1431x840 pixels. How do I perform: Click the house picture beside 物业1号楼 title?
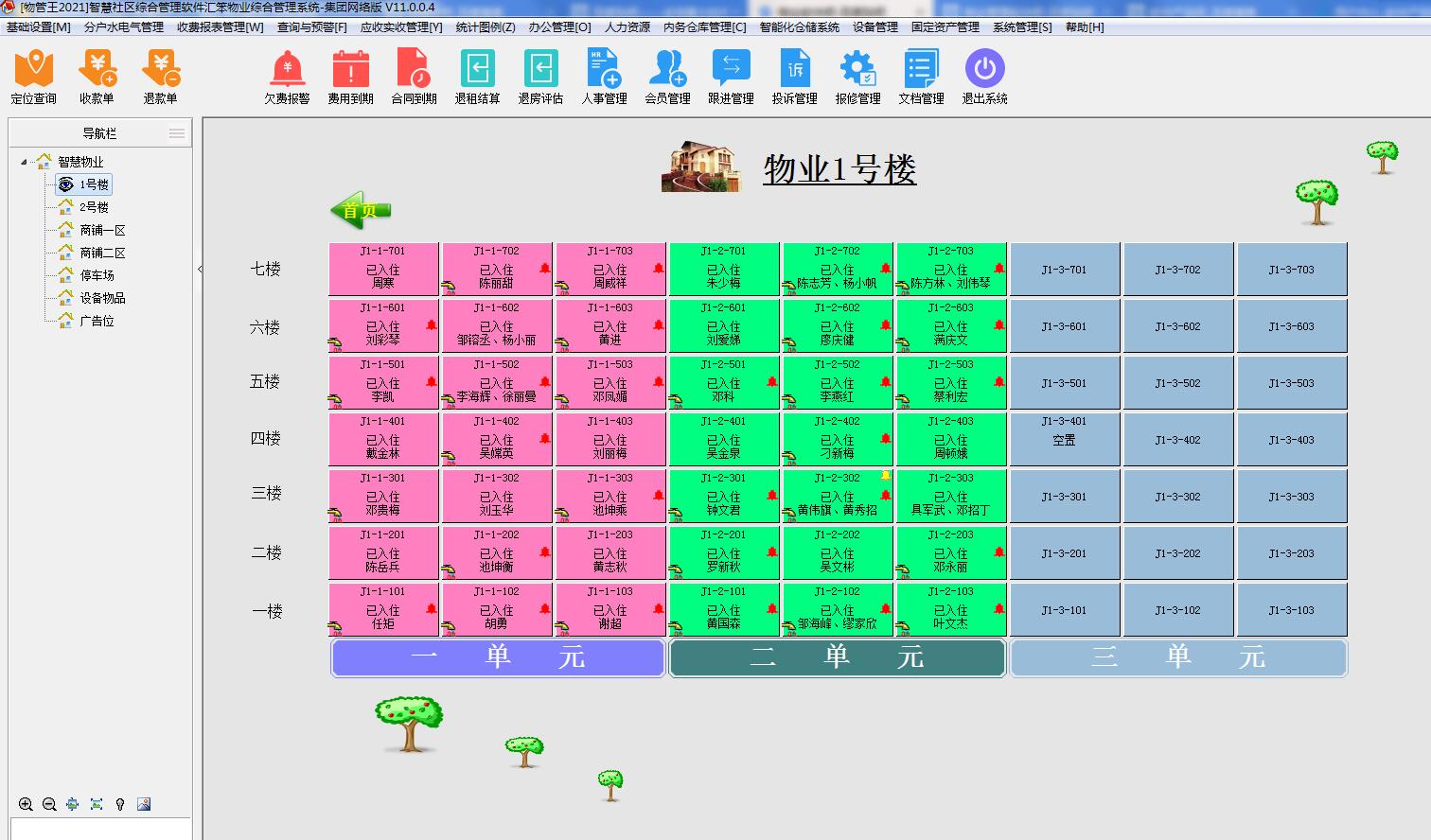(x=700, y=167)
